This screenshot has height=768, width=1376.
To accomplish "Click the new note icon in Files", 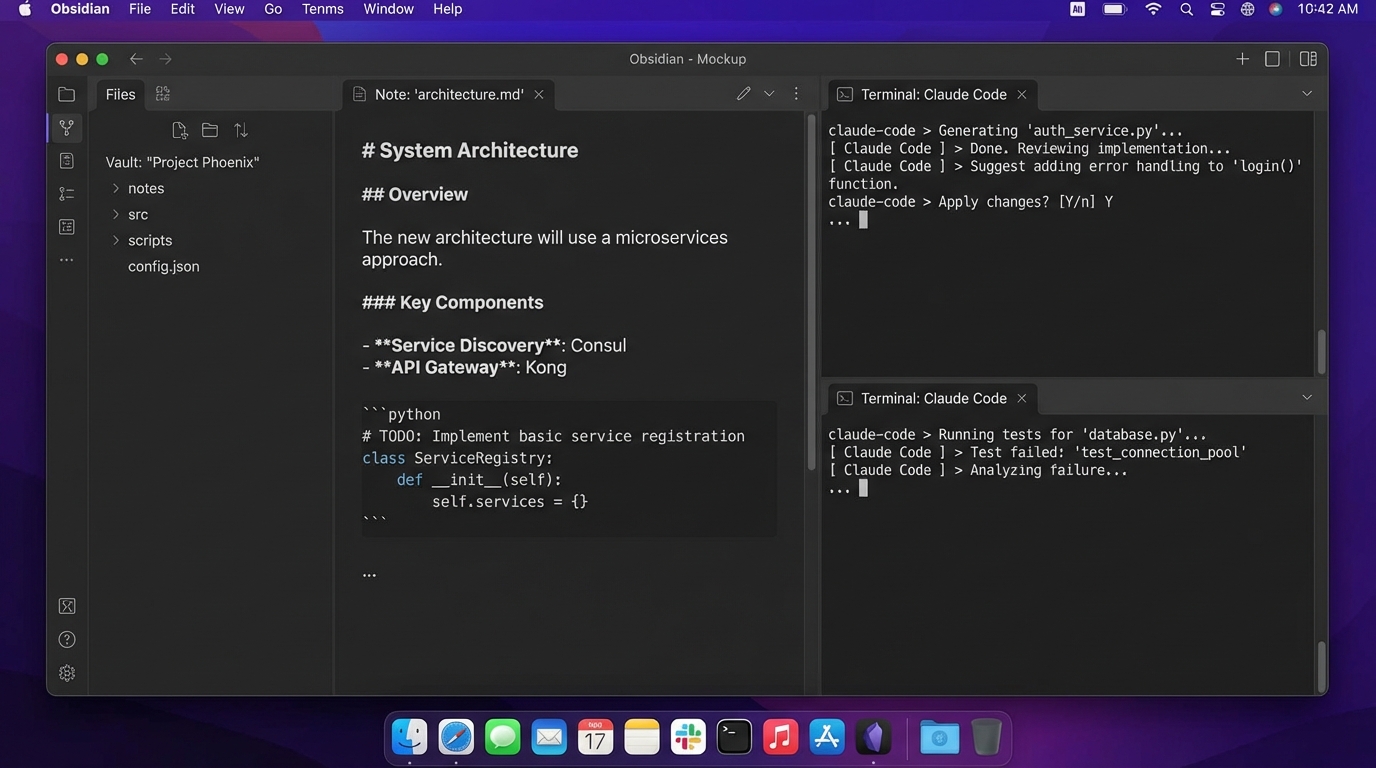I will coord(180,130).
